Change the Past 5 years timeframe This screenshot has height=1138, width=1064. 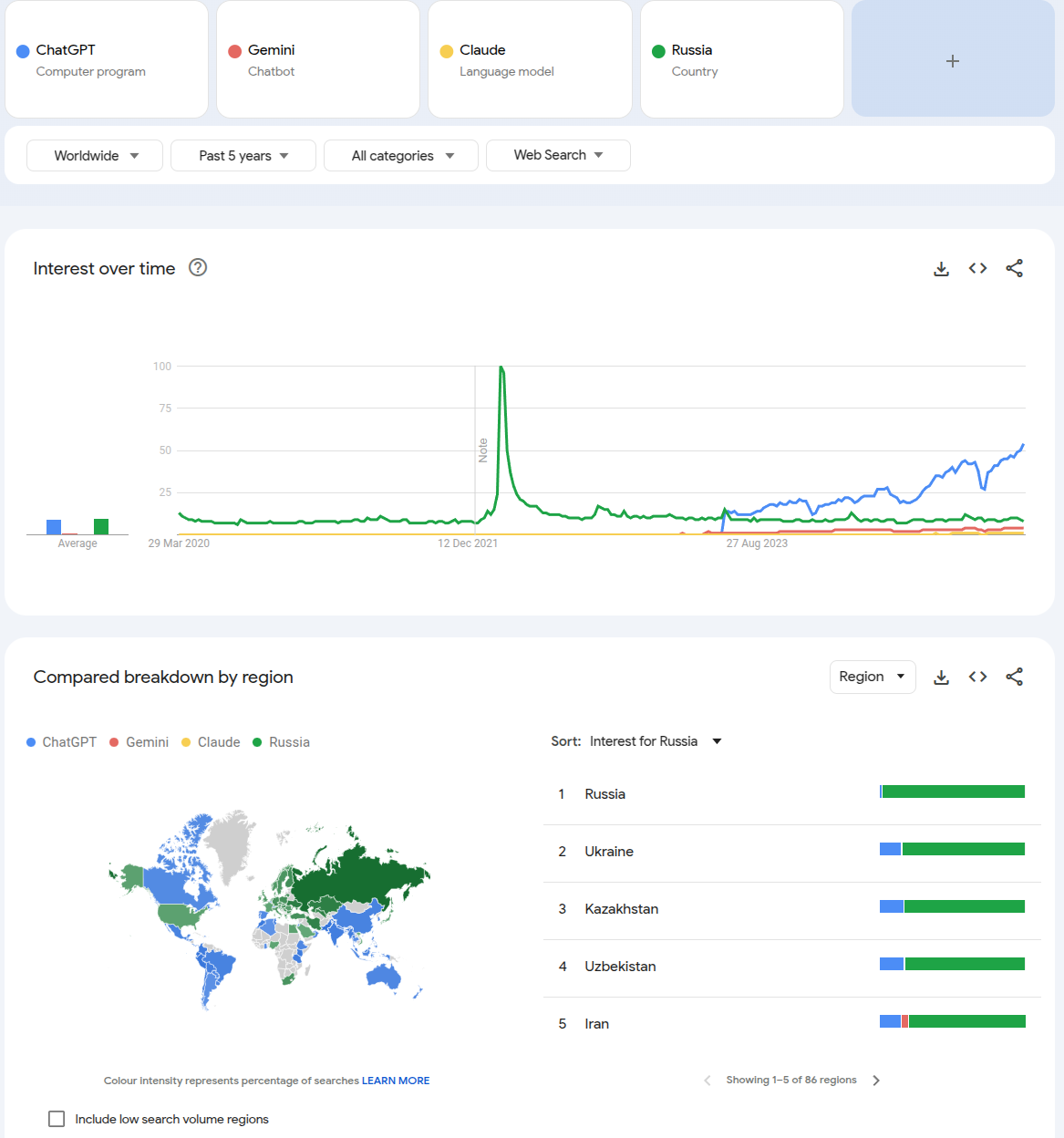243,156
